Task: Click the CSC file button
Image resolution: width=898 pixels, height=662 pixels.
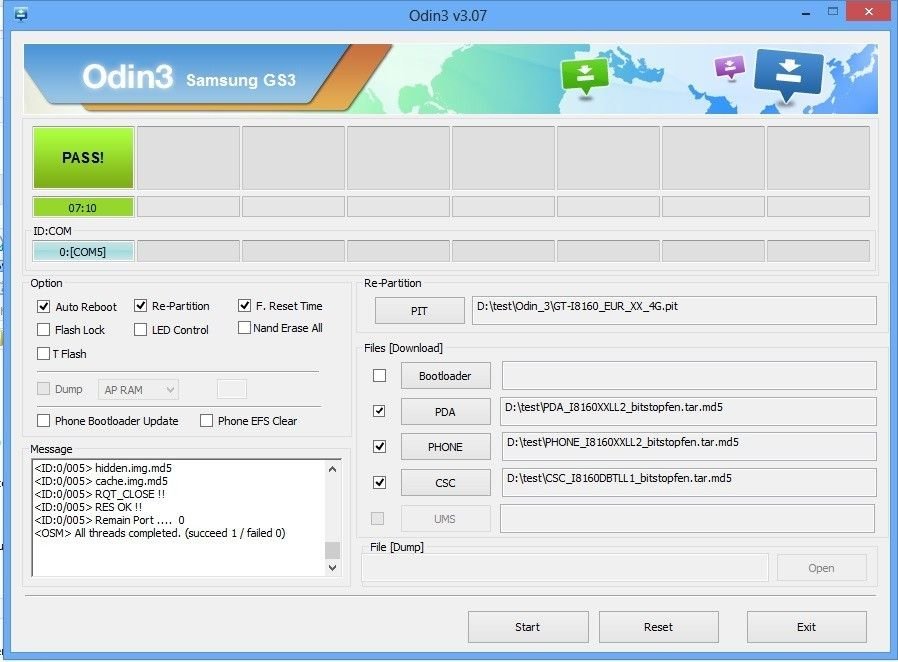Action: pyautogui.click(x=445, y=483)
